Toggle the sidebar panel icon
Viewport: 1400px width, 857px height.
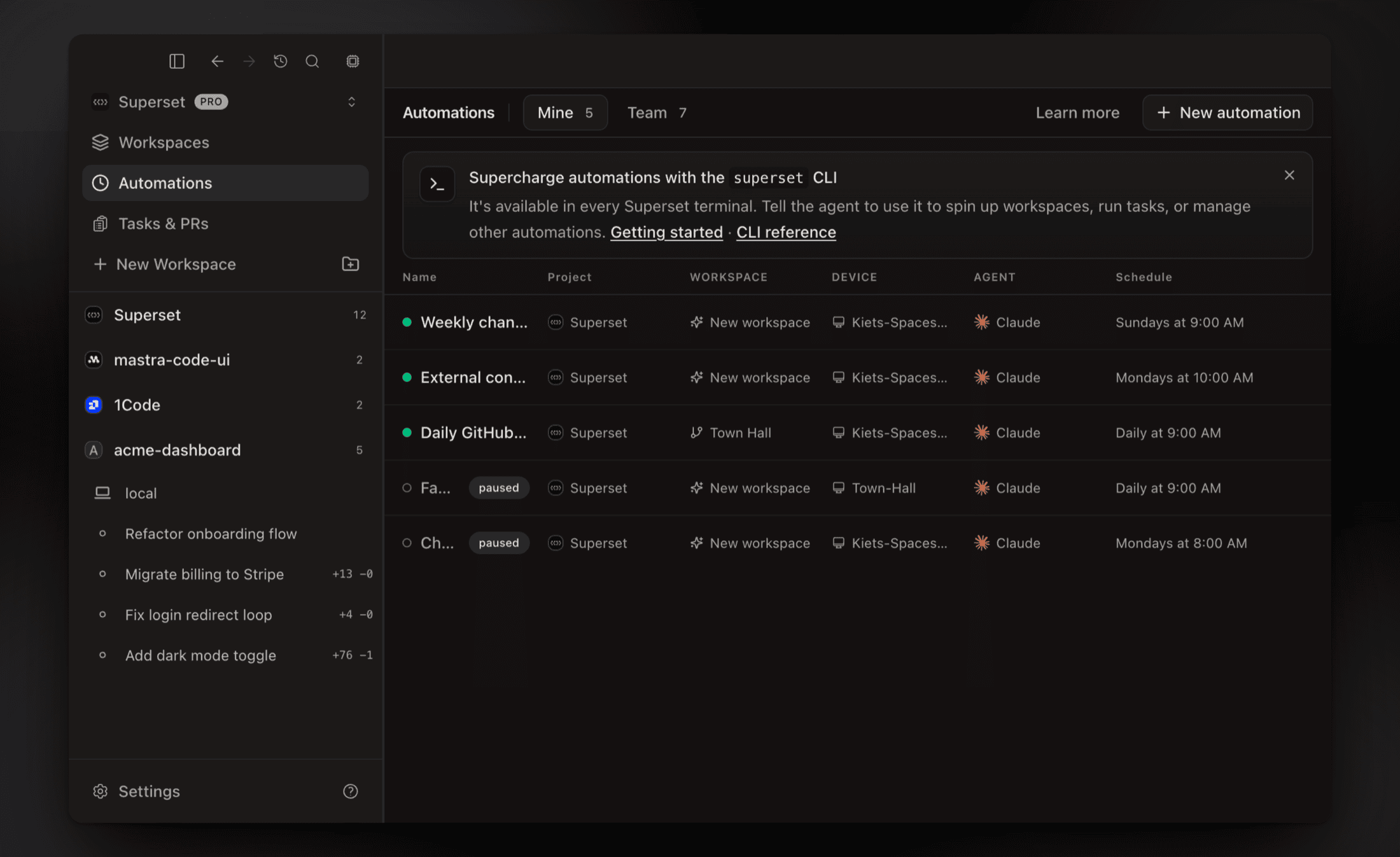point(177,61)
